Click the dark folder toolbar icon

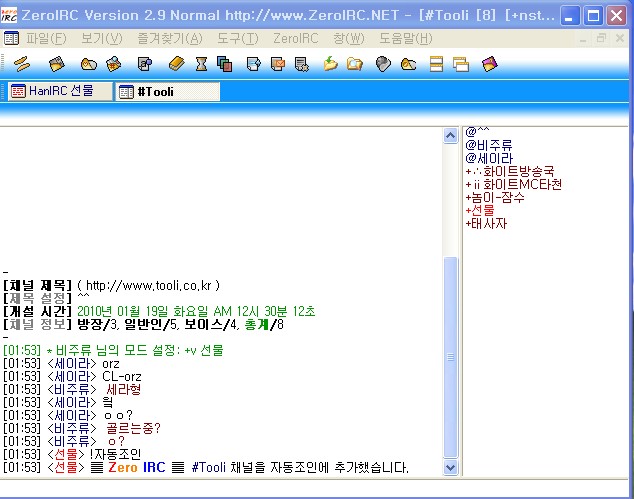coord(56,64)
